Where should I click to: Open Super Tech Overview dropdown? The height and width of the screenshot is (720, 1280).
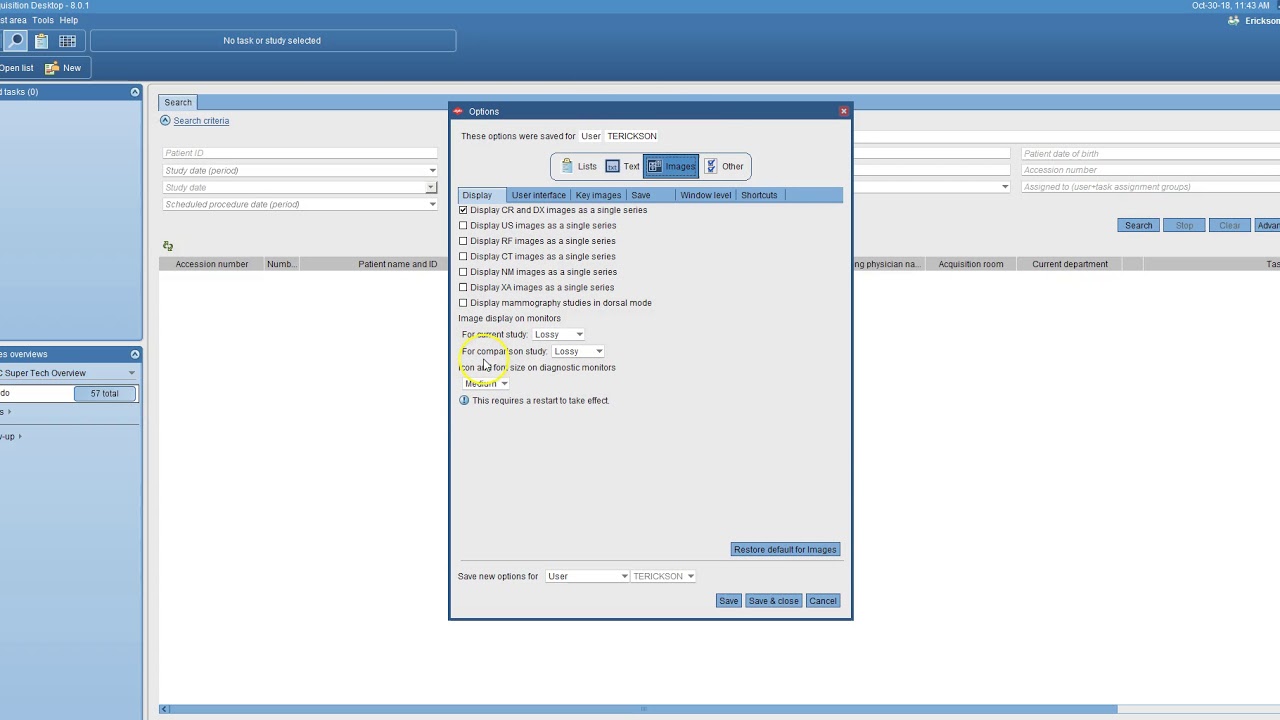[x=131, y=373]
